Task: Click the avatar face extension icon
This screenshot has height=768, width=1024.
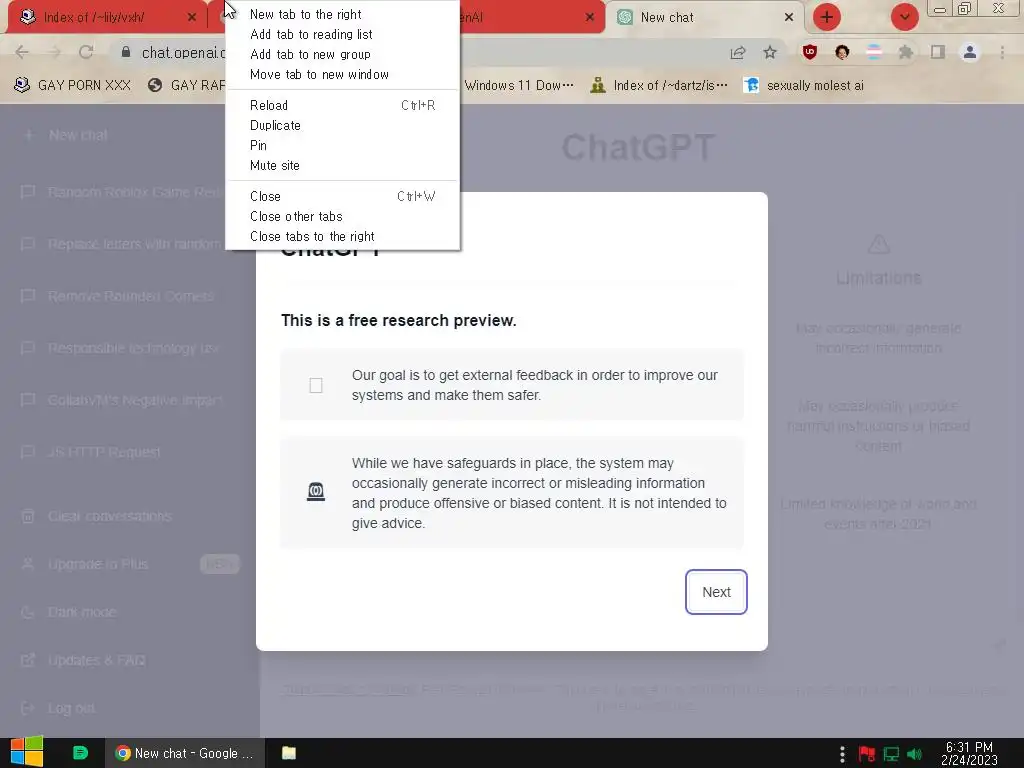Action: [x=842, y=52]
